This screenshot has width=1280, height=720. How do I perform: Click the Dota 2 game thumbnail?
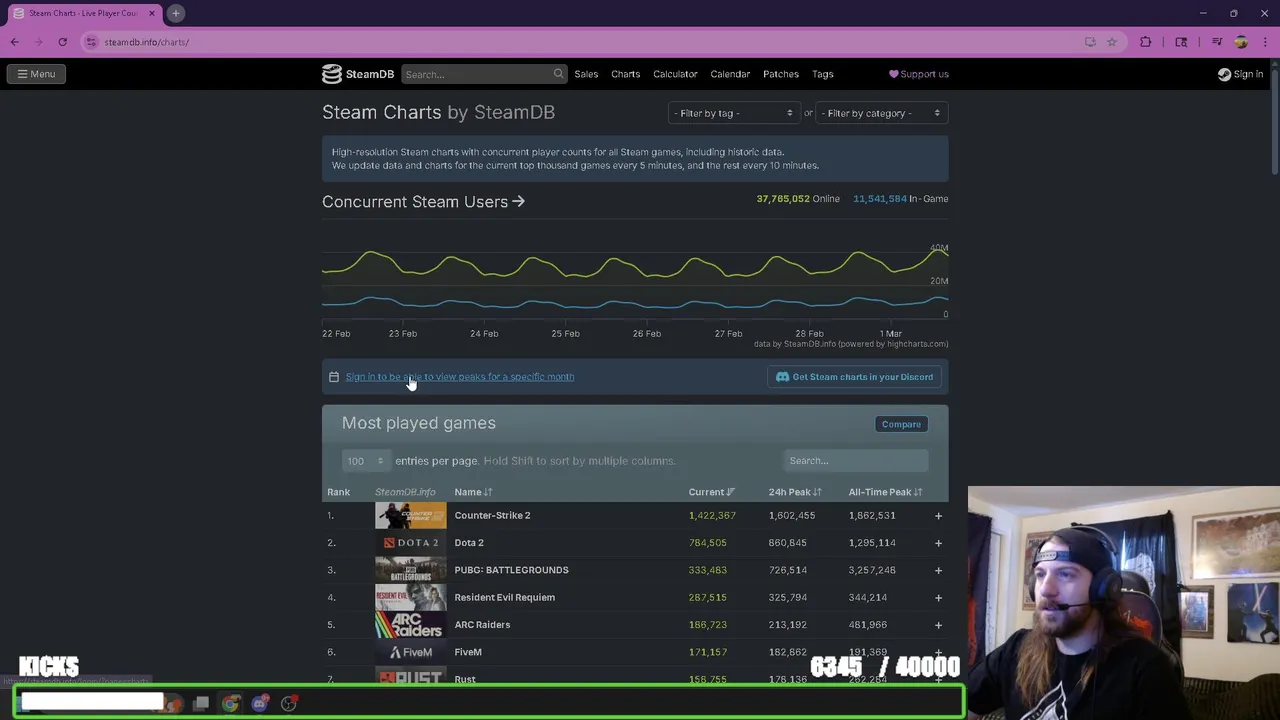coord(410,543)
